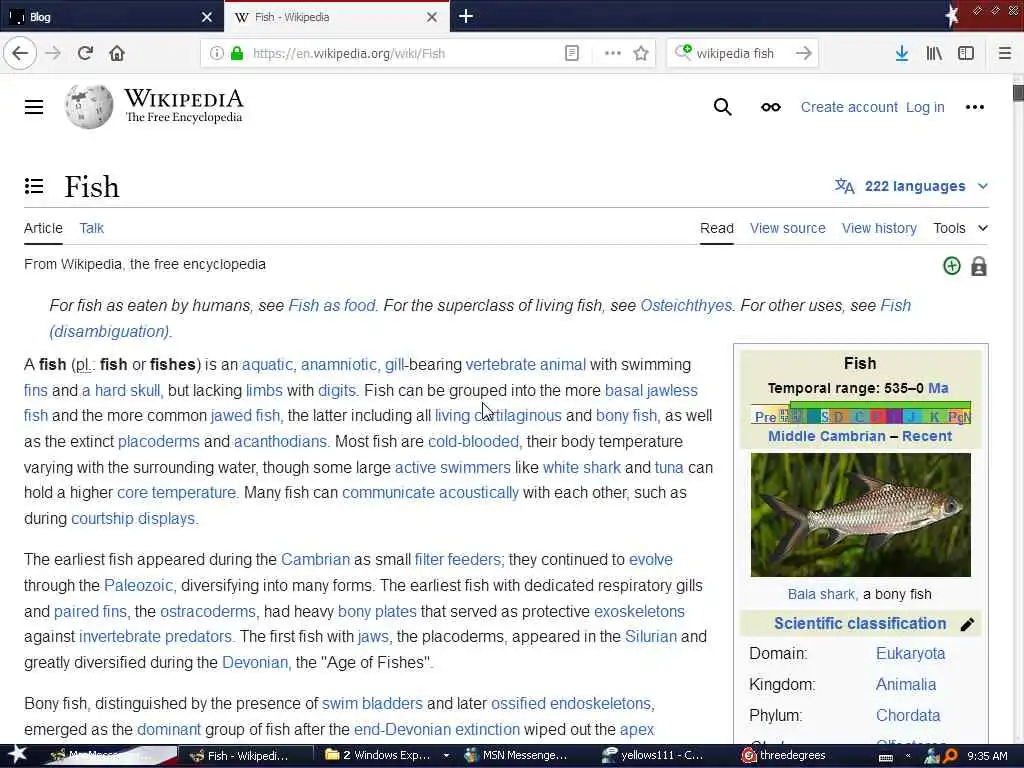Open a new browser tab with plus button

tap(466, 16)
